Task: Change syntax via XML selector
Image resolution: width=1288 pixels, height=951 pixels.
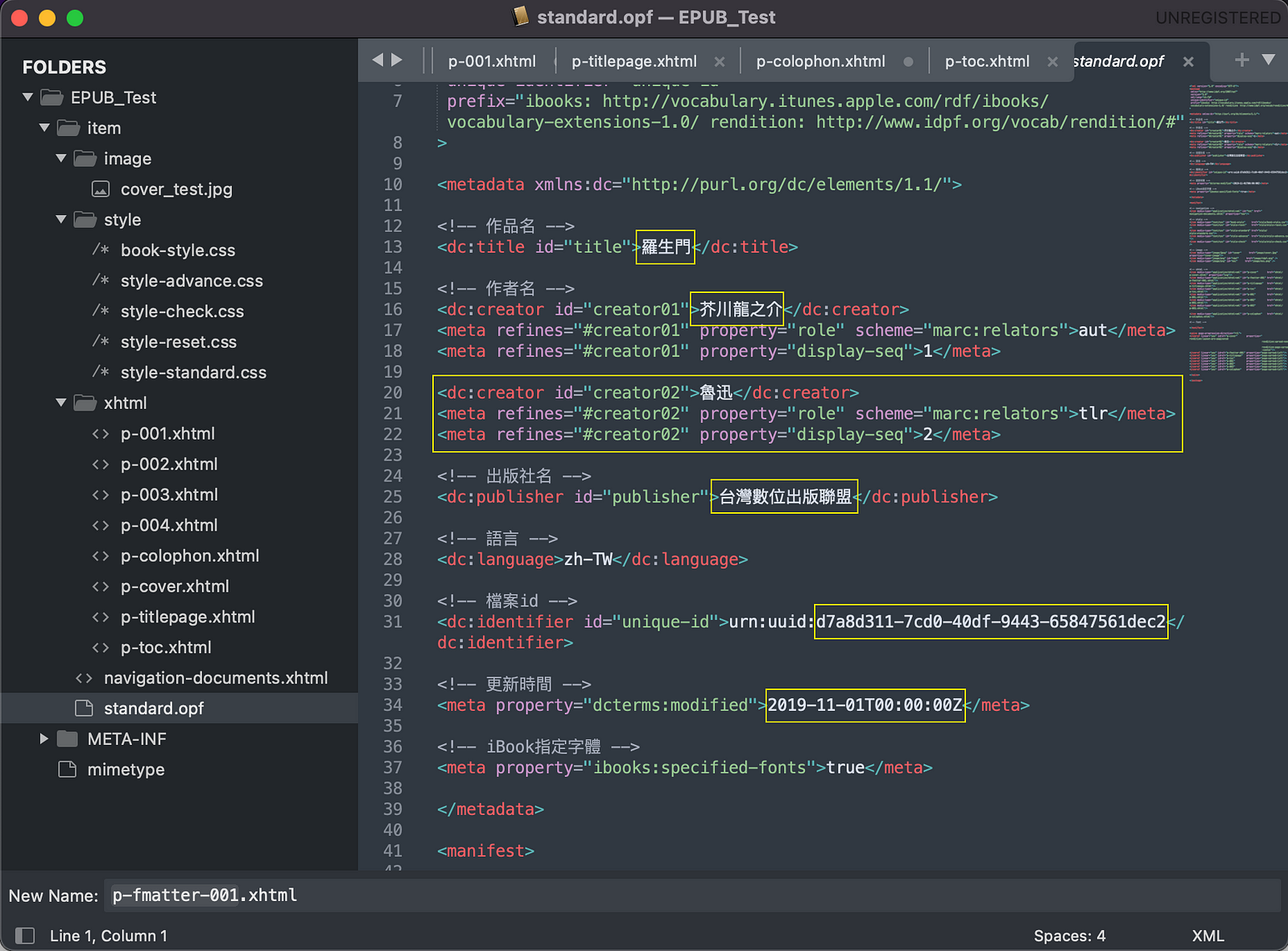Action: point(1207,936)
